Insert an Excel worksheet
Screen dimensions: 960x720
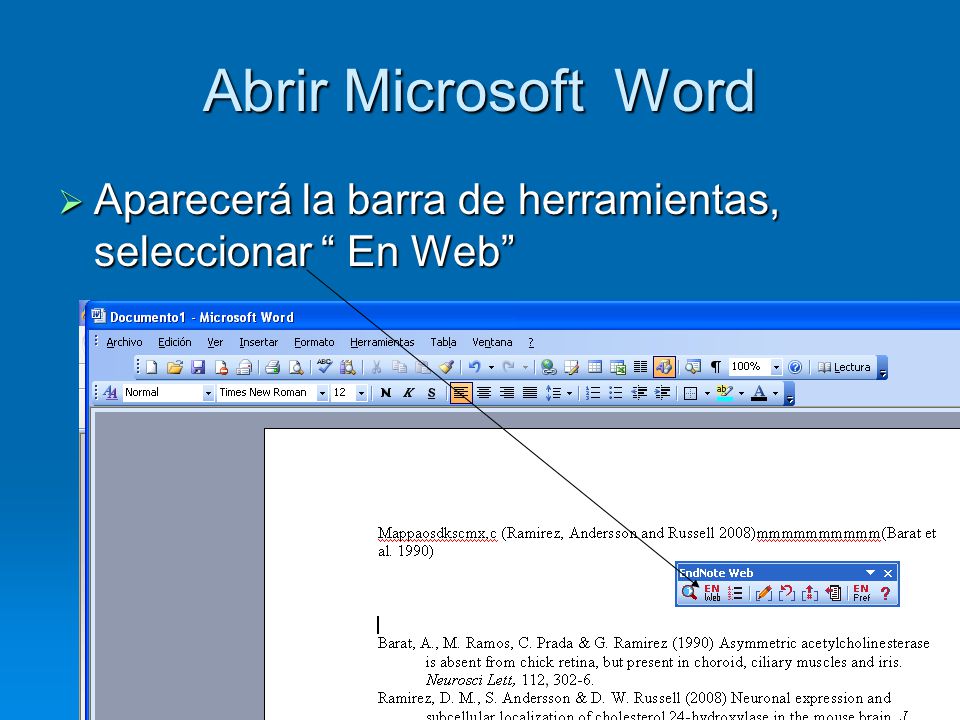pyautogui.click(x=618, y=367)
